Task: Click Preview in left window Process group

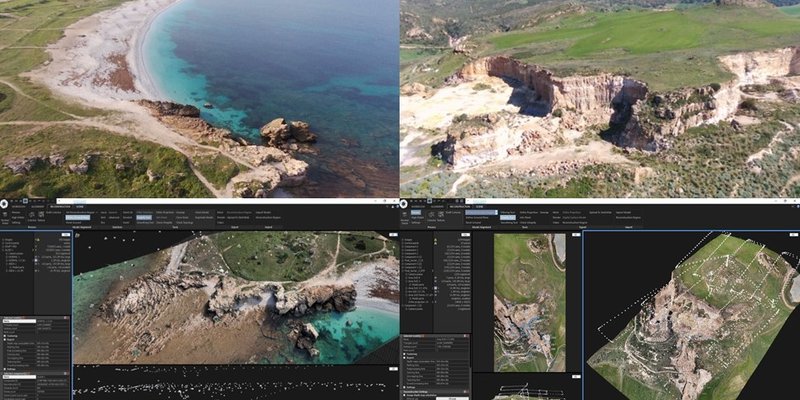Action: pyautogui.click(x=16, y=212)
